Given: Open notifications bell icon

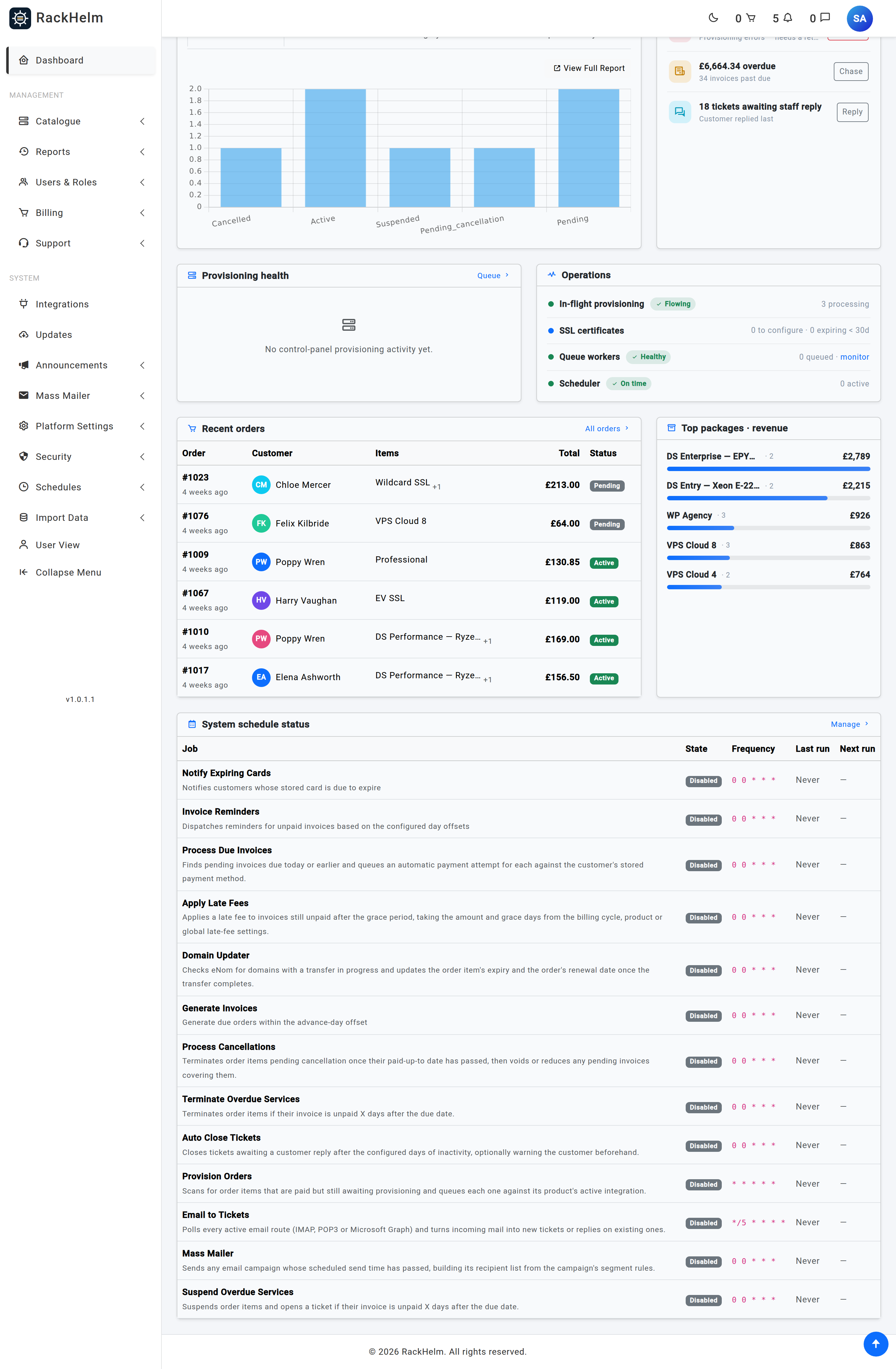Looking at the screenshot, I should [x=788, y=18].
